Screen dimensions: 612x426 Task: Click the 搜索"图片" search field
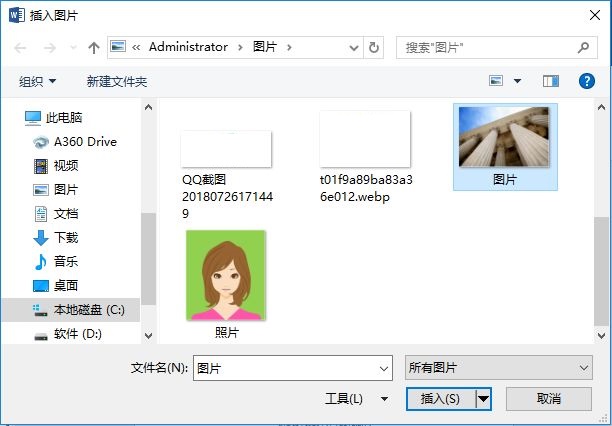[485, 47]
